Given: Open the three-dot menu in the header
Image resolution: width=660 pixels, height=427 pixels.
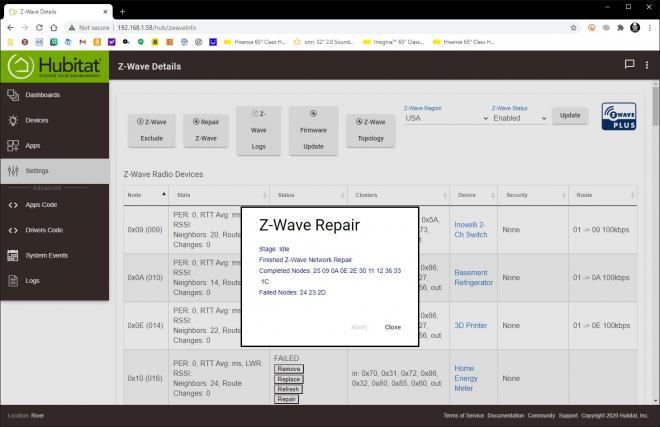Looking at the screenshot, I should (x=647, y=65).
